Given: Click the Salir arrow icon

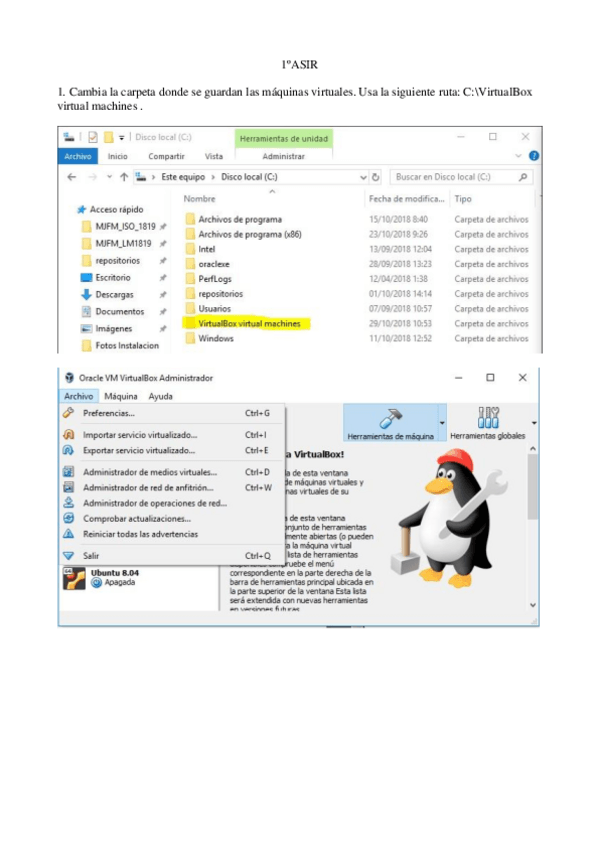Looking at the screenshot, I should point(68,555).
